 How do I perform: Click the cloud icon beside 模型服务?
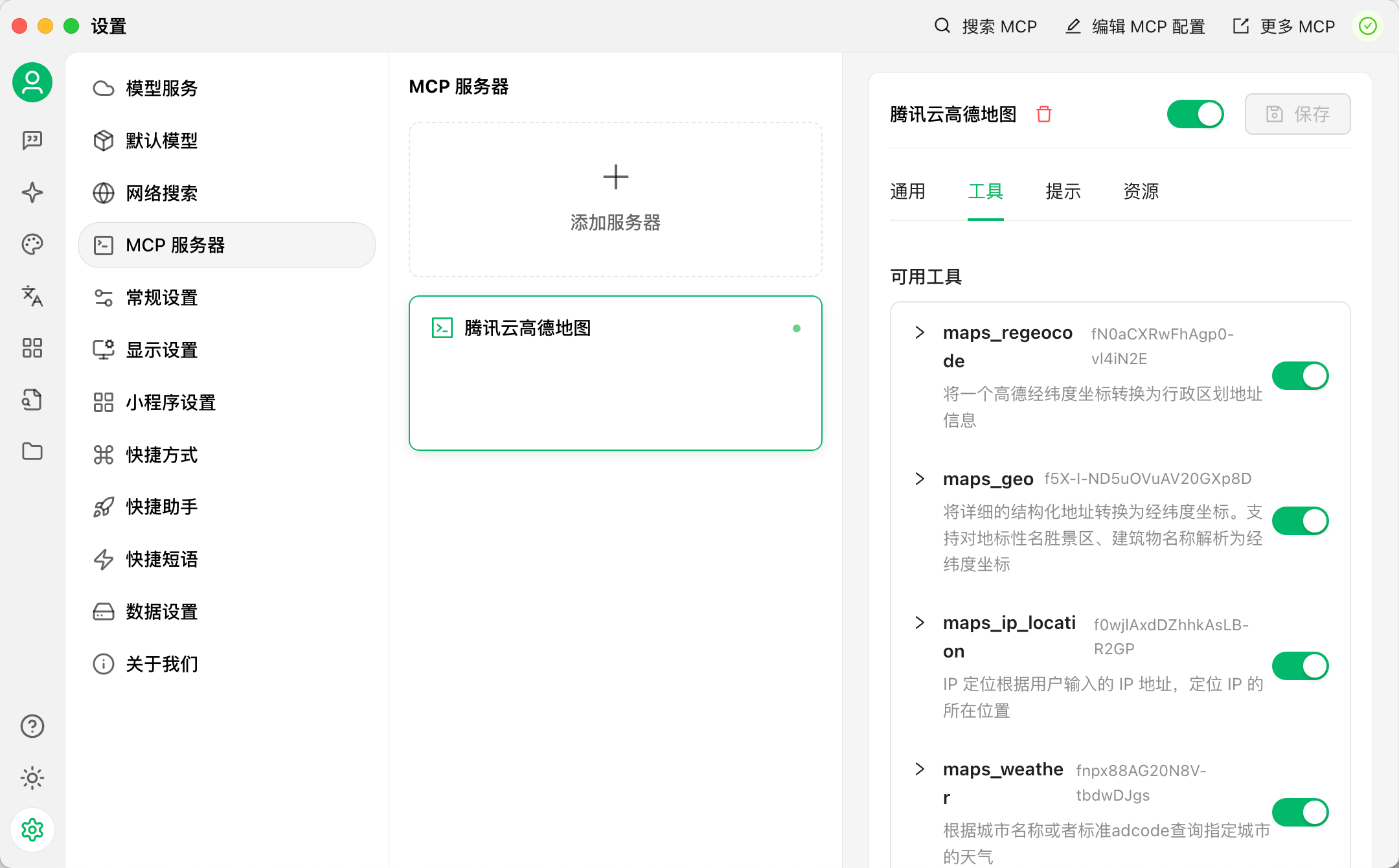pyautogui.click(x=104, y=88)
